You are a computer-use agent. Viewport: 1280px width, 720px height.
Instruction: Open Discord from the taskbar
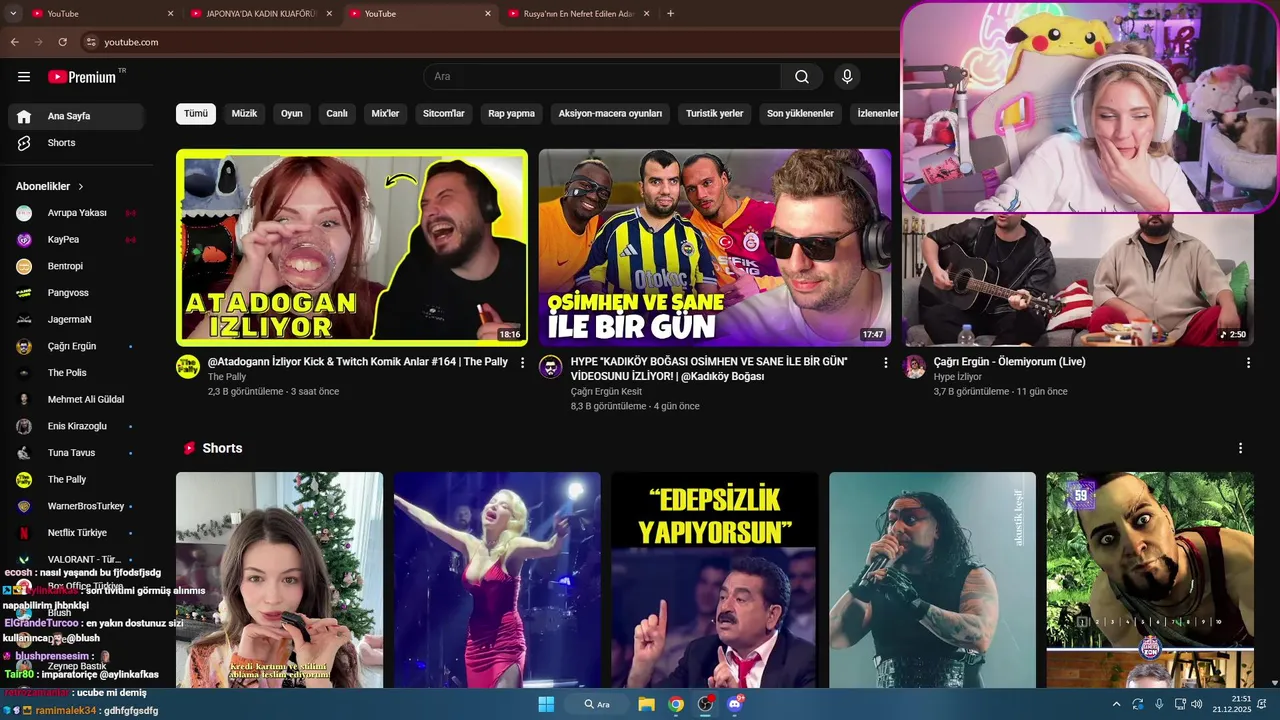tap(735, 704)
